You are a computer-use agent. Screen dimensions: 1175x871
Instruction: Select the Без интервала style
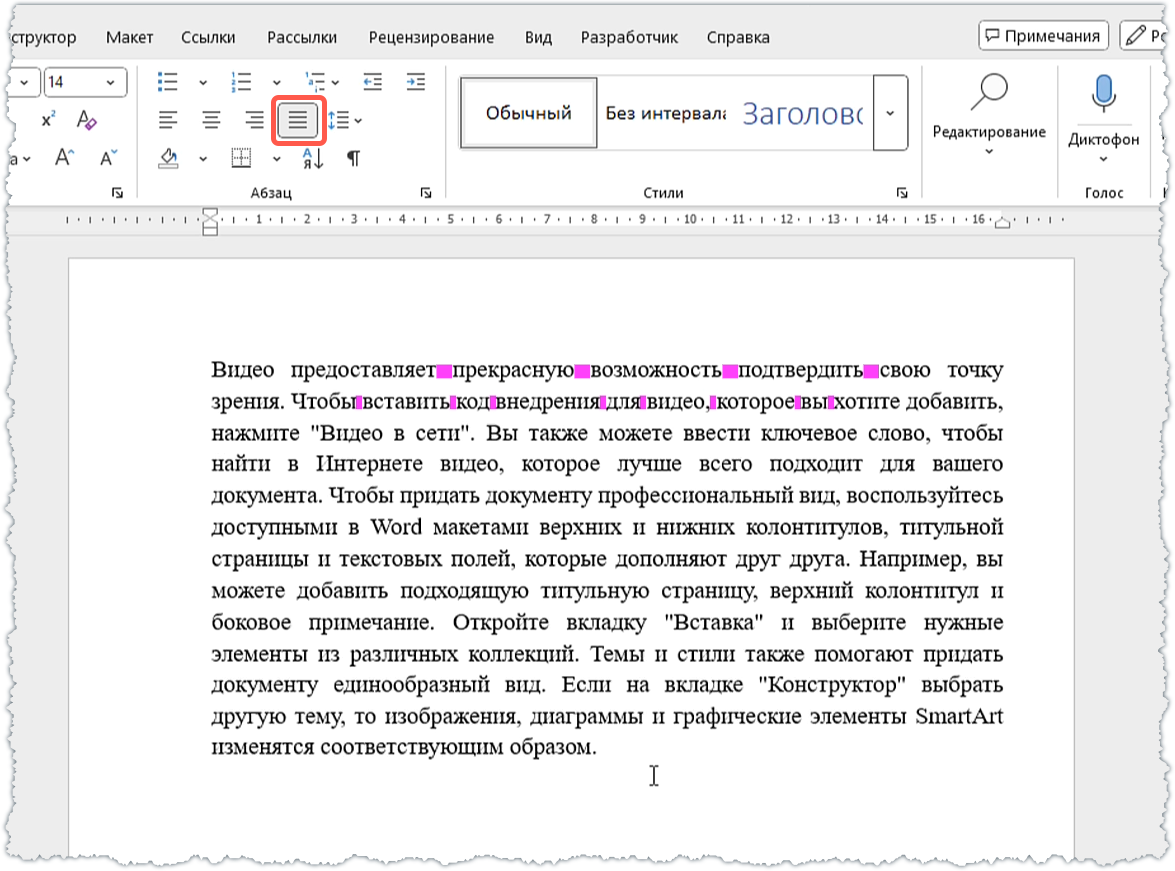coord(665,113)
